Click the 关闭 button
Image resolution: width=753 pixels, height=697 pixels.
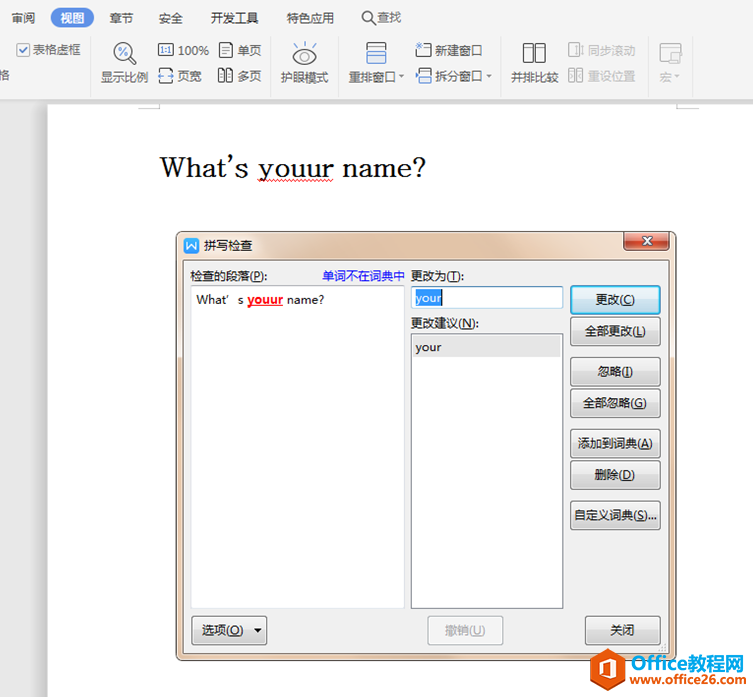622,630
